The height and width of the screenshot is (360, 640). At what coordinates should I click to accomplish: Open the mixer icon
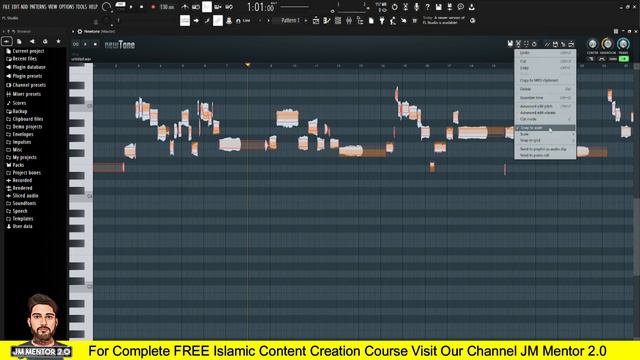pos(349,20)
